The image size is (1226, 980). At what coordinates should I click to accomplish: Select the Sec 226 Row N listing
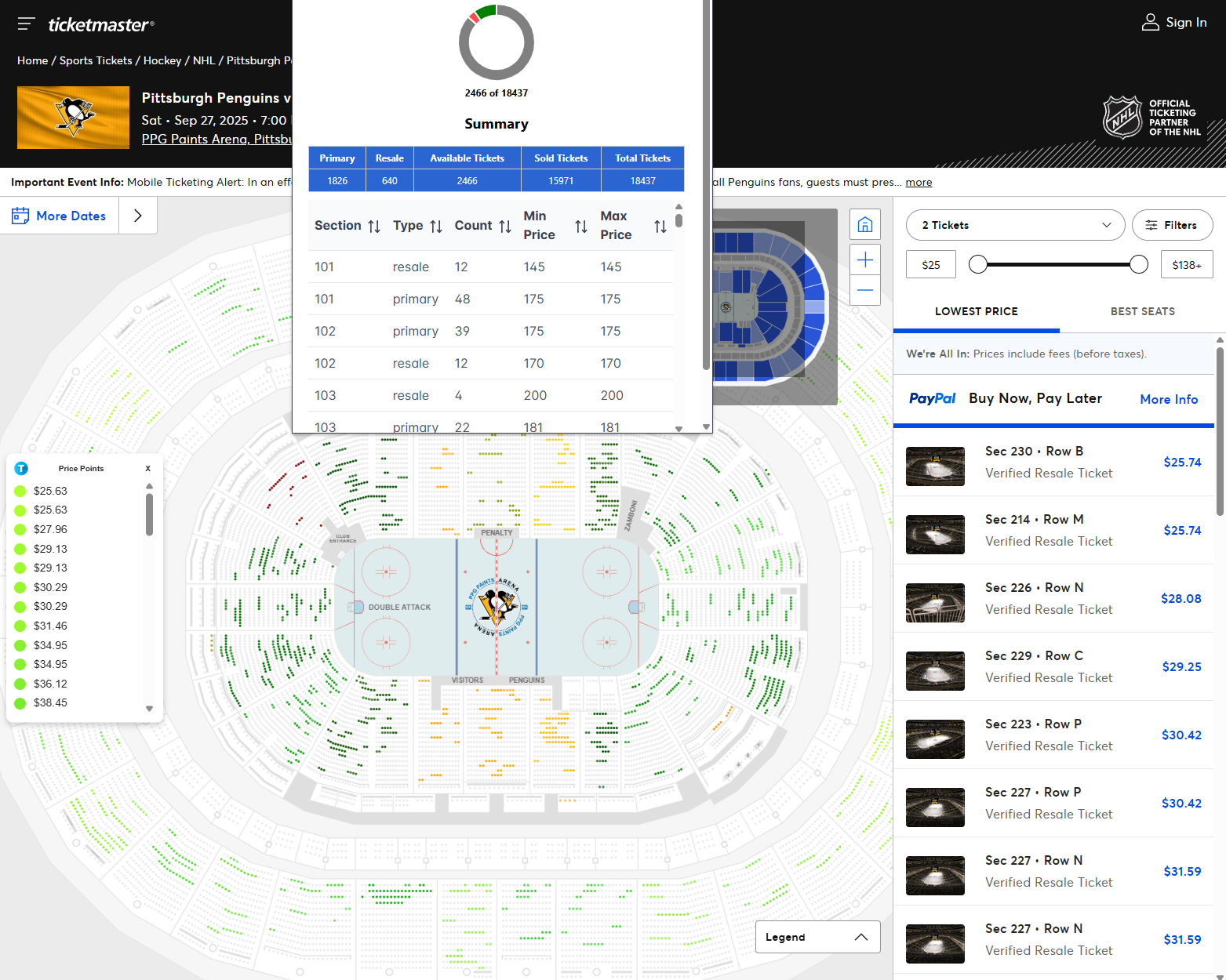point(1053,599)
